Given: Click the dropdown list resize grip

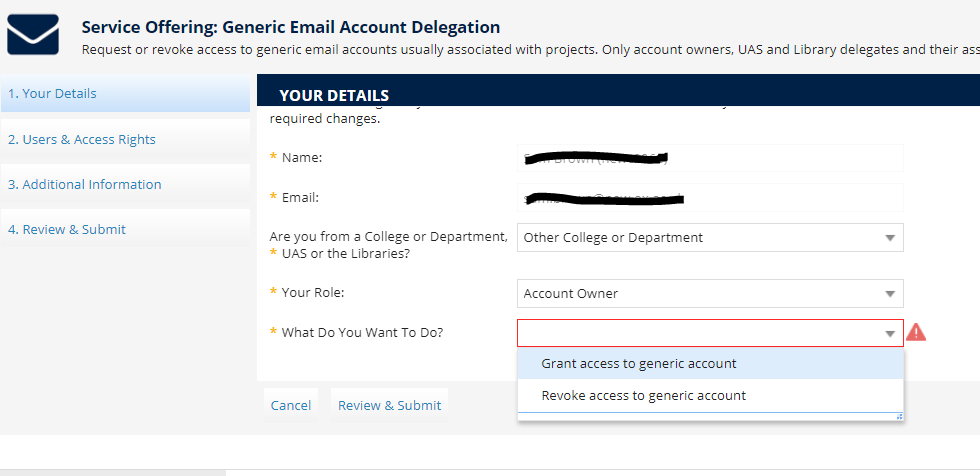Looking at the screenshot, I should [899, 416].
